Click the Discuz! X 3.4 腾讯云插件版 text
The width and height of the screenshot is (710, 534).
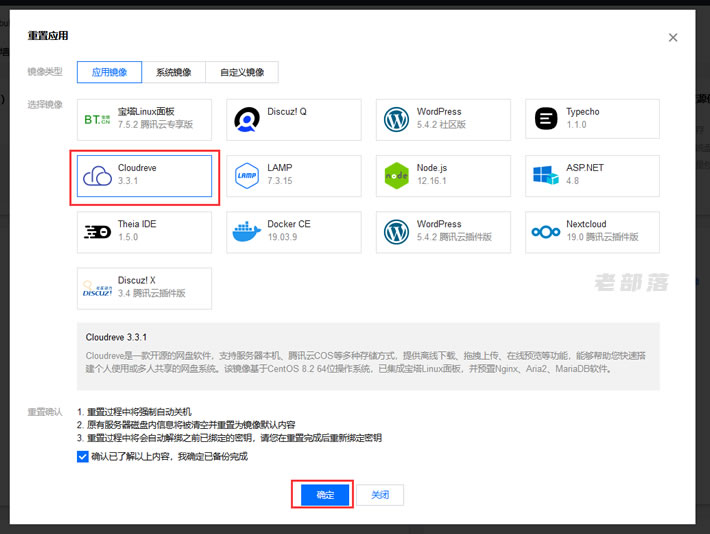point(152,293)
